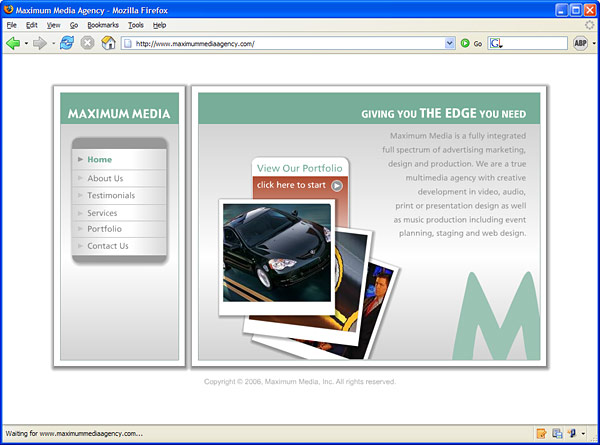Expand the address bar URL dropdown

click(450, 43)
